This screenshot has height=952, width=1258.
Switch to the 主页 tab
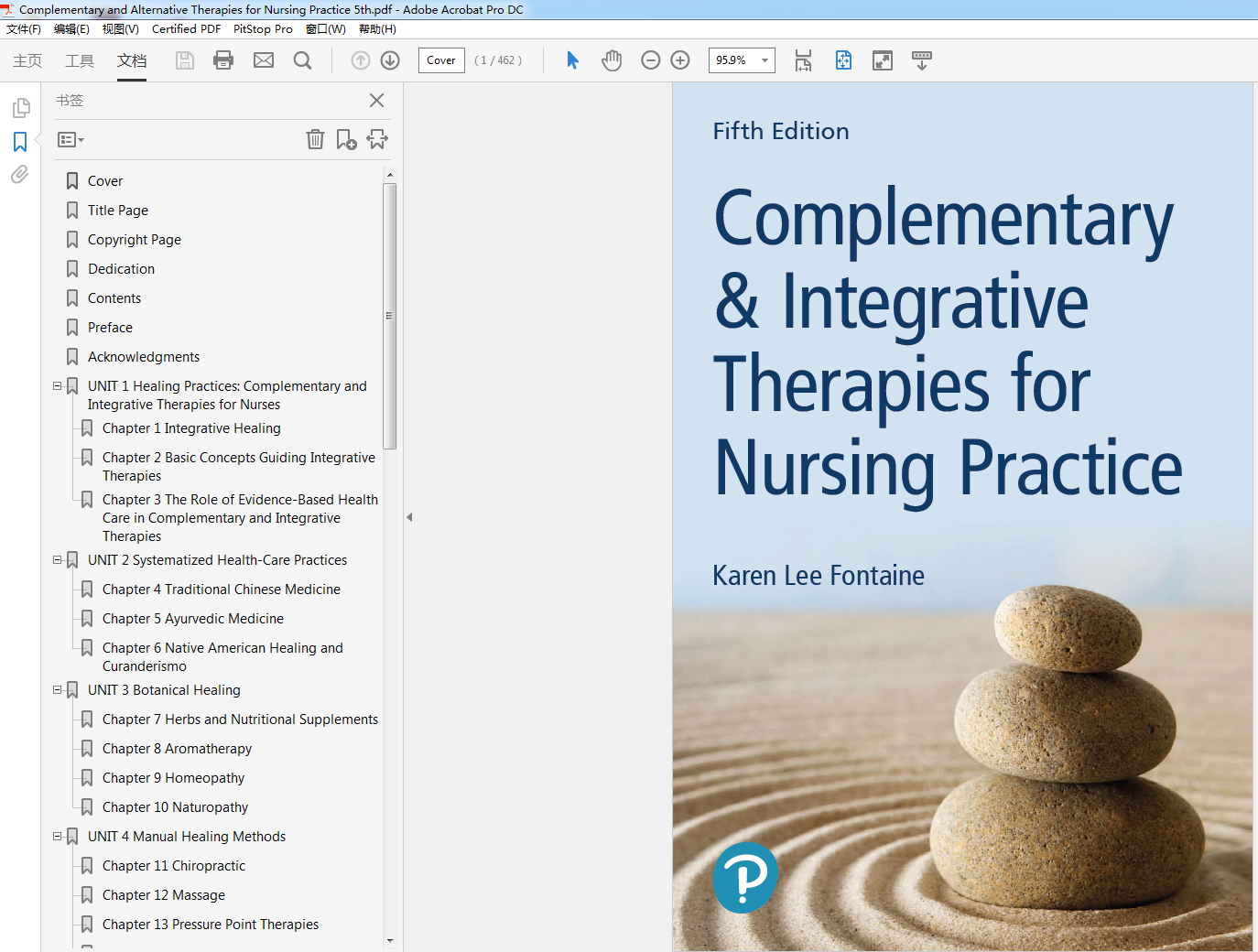click(27, 60)
